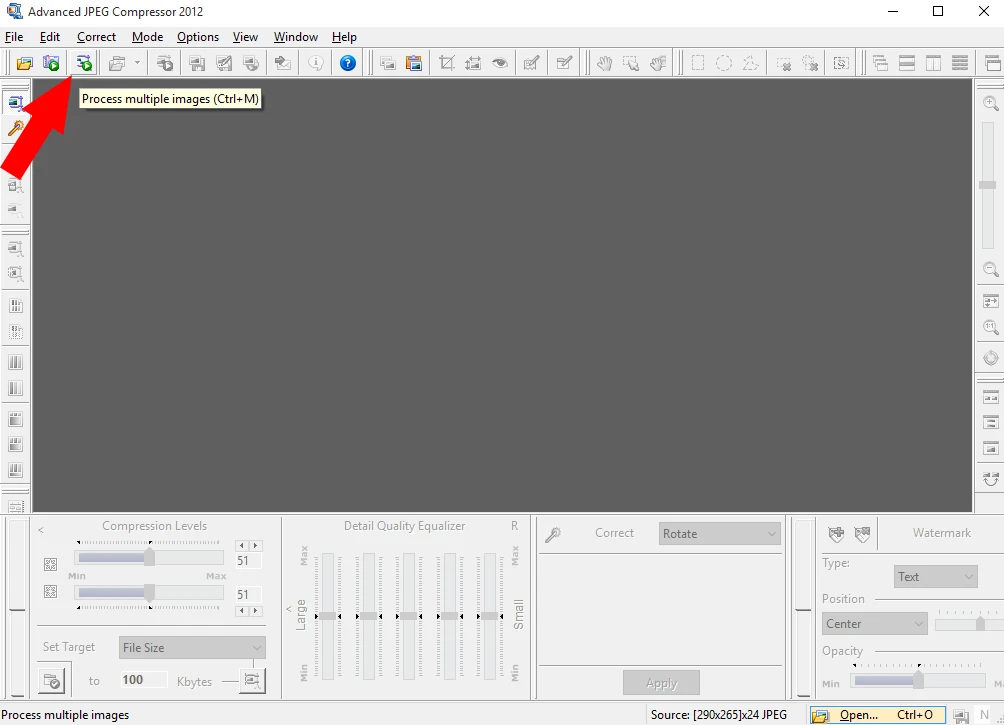The height and width of the screenshot is (725, 1004).
Task: Click the Paste clipboard image icon
Action: pos(414,63)
